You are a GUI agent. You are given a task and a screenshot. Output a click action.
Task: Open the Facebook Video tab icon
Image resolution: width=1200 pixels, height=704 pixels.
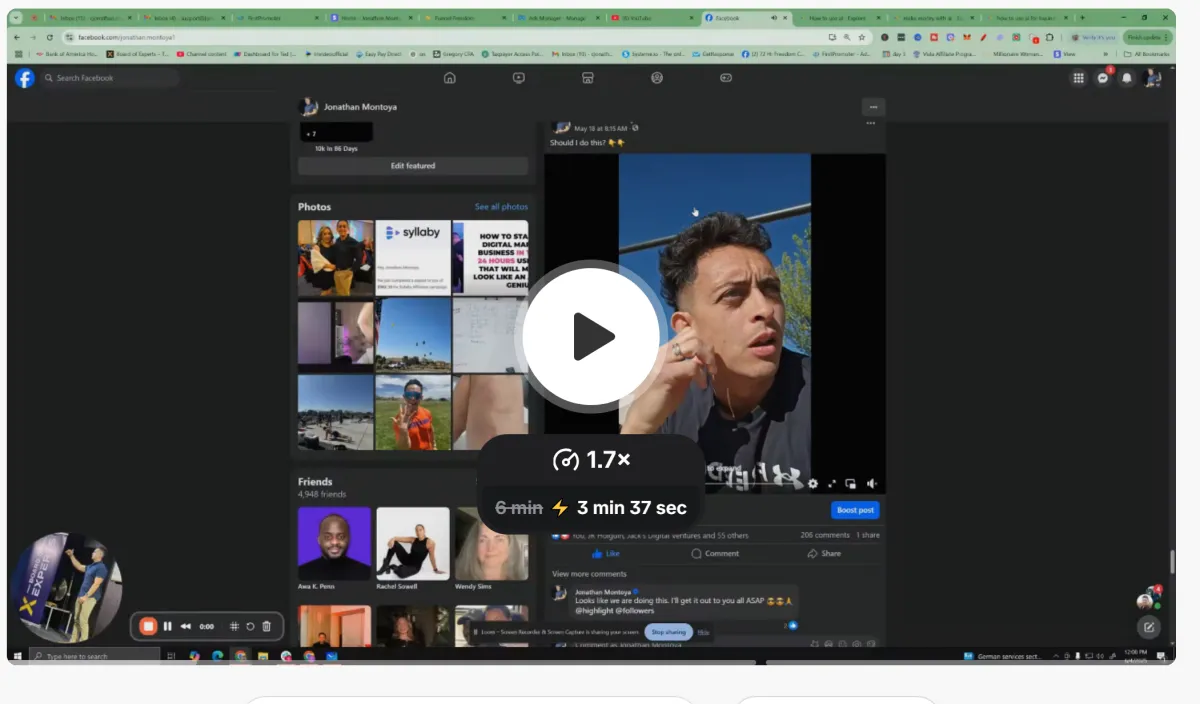[519, 78]
